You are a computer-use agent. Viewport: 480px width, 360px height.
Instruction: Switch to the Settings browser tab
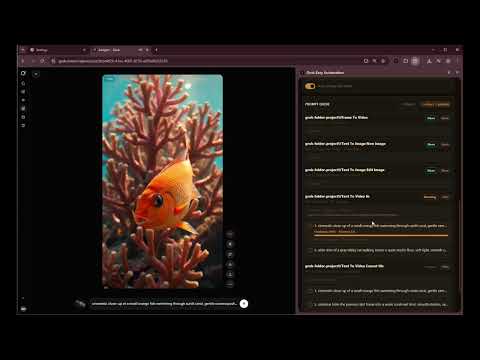point(57,50)
